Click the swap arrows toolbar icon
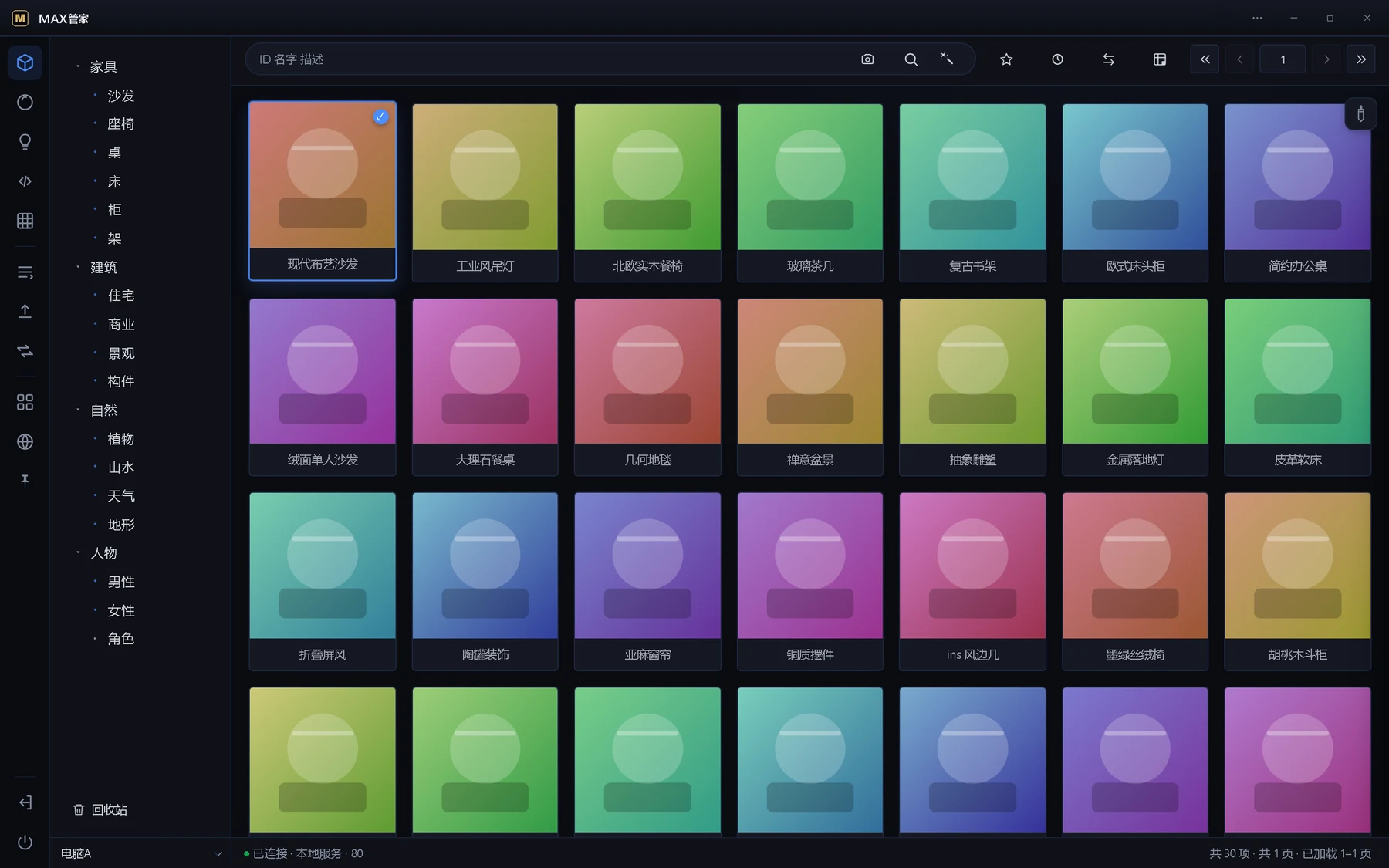The image size is (1389, 868). (x=1108, y=59)
